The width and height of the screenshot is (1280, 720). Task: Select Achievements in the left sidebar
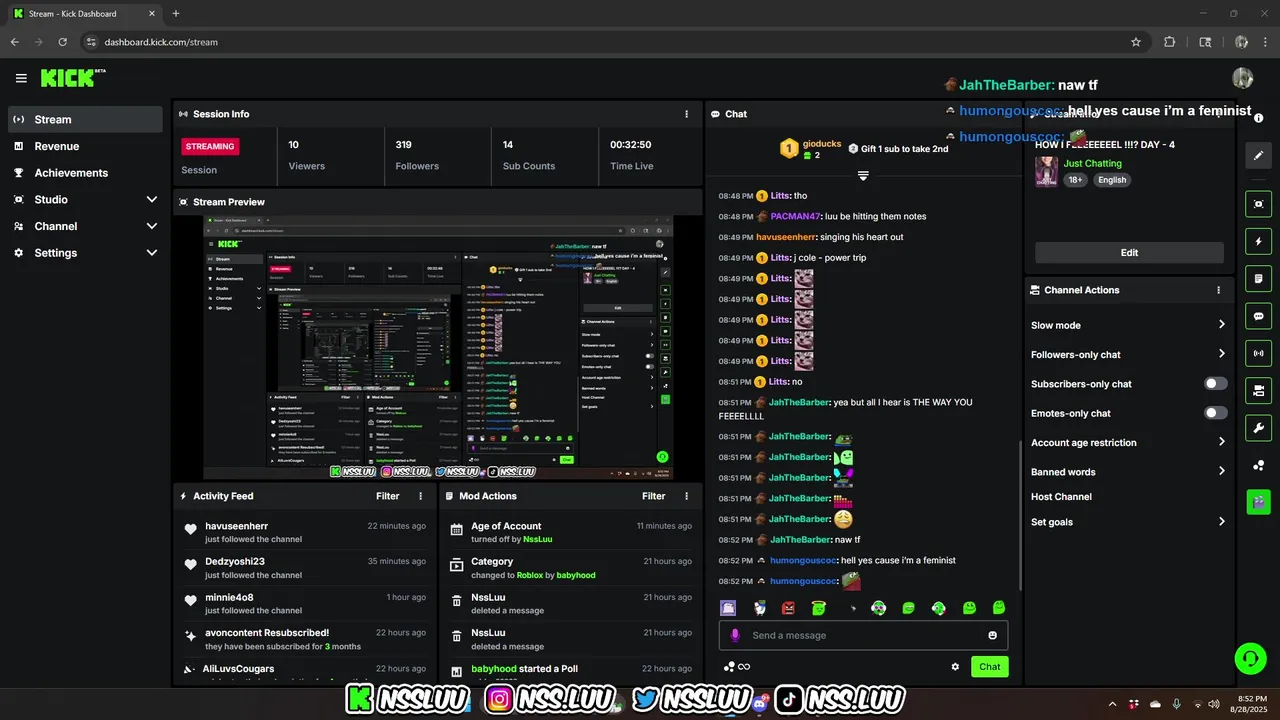click(84, 173)
